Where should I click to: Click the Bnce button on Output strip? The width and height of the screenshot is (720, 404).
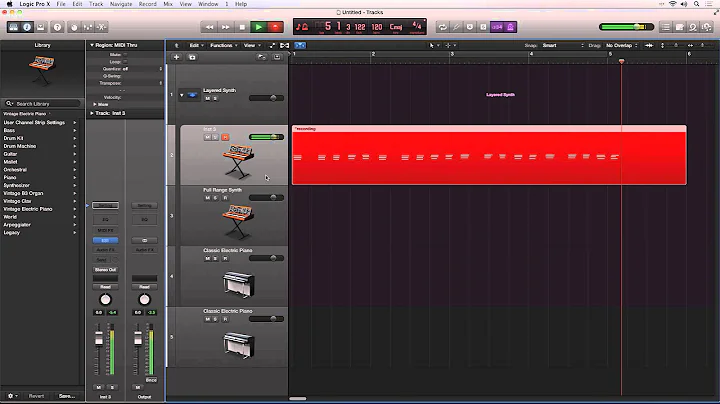pos(151,380)
